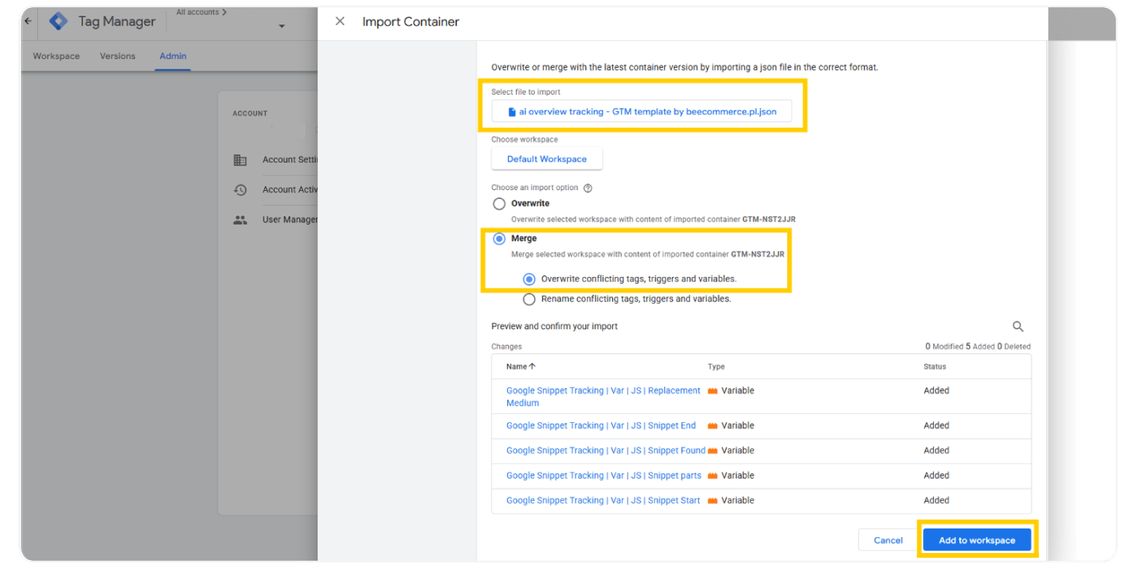Select the Overwrite import option

coord(499,203)
